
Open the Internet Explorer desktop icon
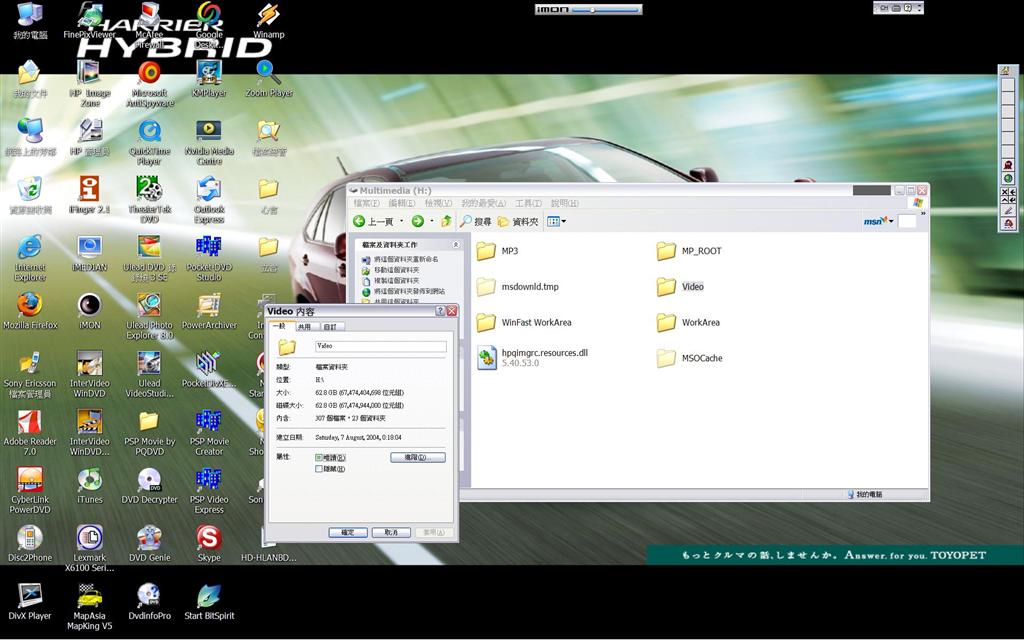pyautogui.click(x=30, y=257)
